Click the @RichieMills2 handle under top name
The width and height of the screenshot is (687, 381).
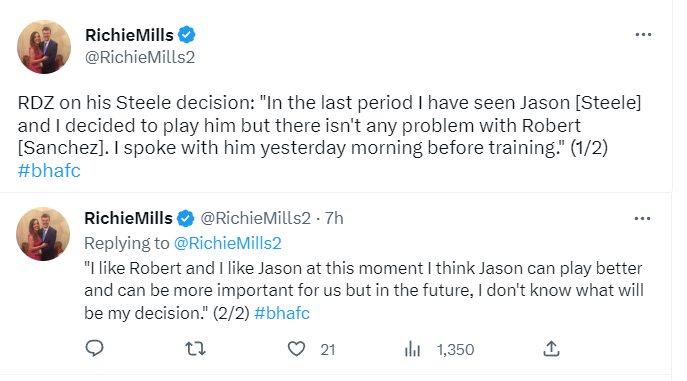pyautogui.click(x=140, y=57)
